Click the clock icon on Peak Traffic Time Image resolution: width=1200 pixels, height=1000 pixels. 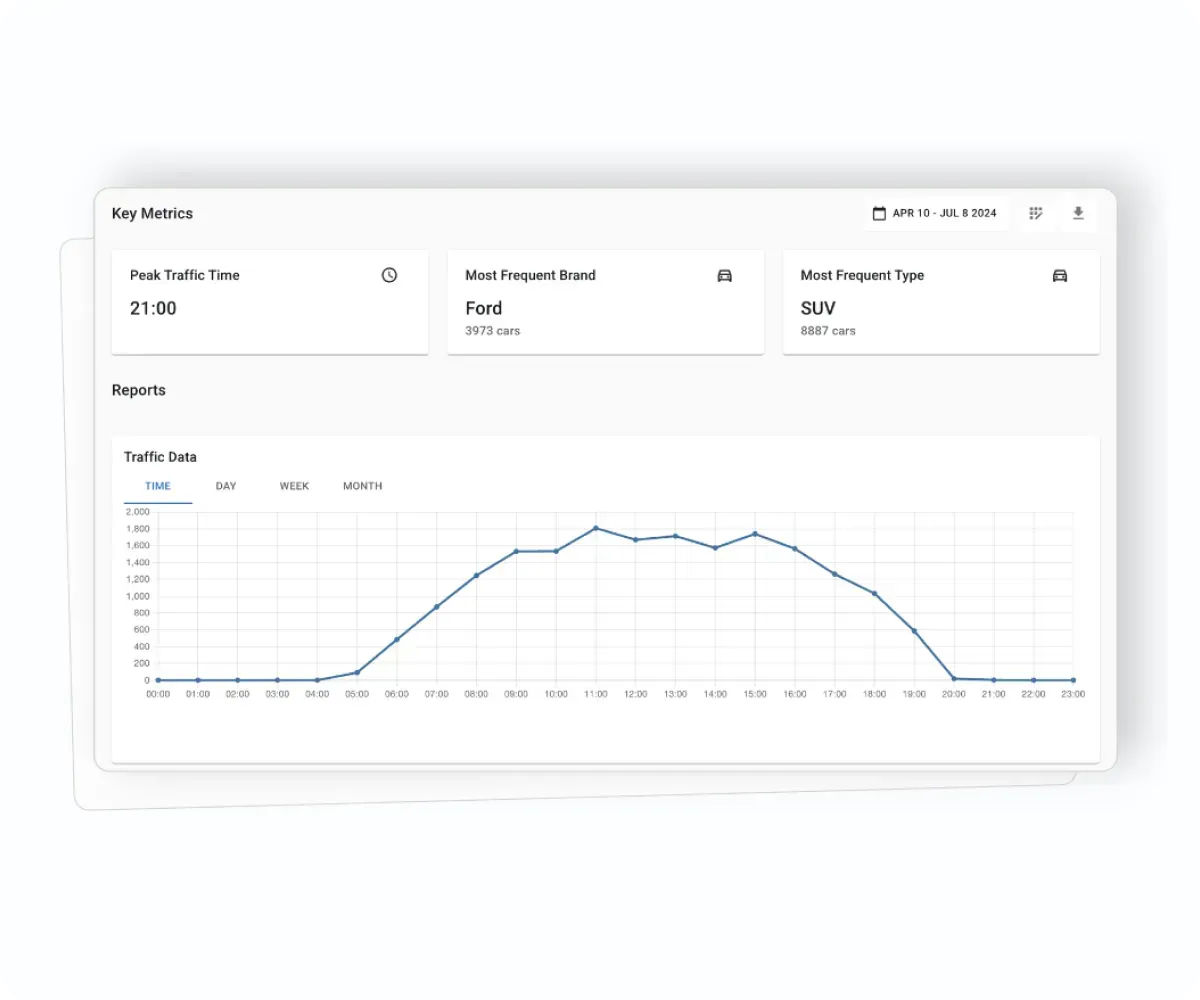390,275
